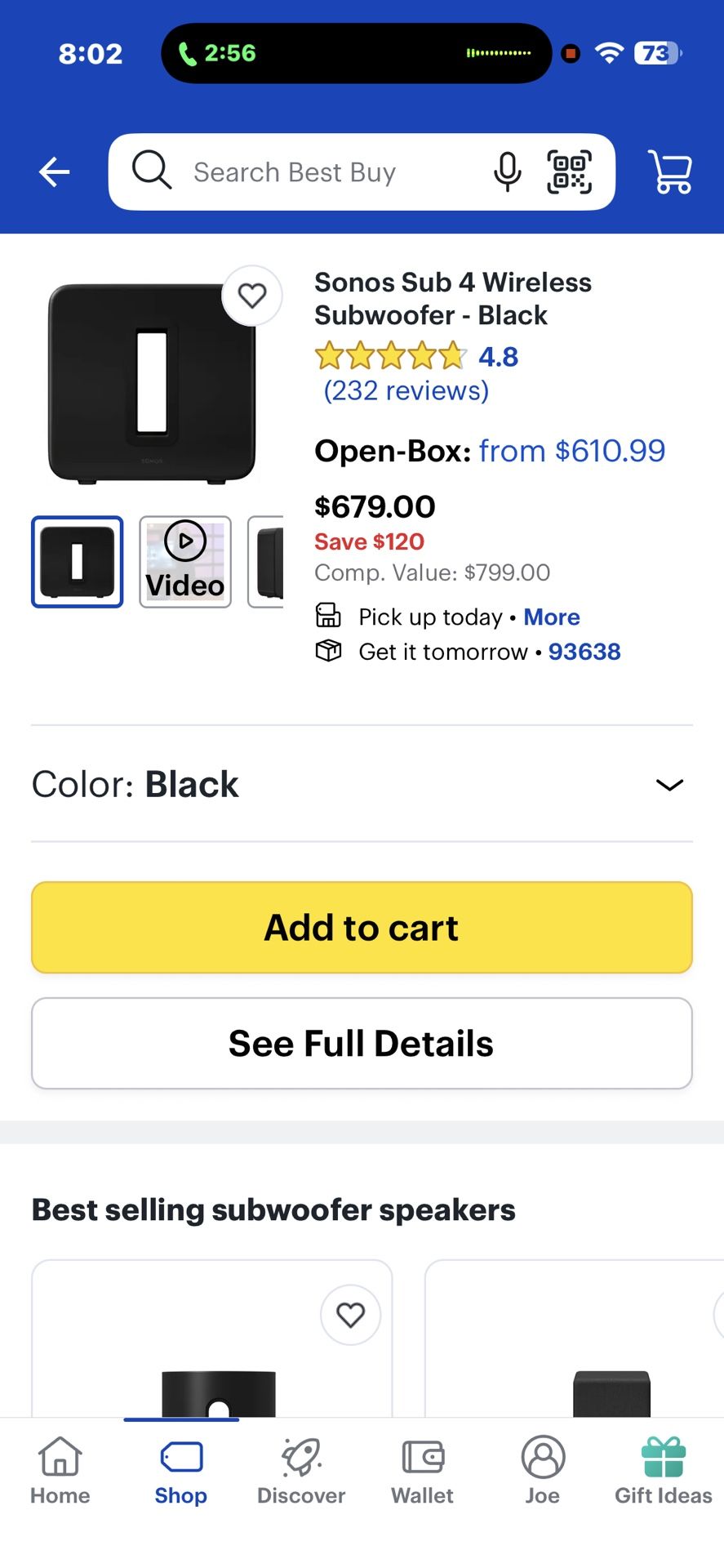View Open-Box from $610.99 offer
Viewport: 724px width, 1568px height.
[x=571, y=451]
